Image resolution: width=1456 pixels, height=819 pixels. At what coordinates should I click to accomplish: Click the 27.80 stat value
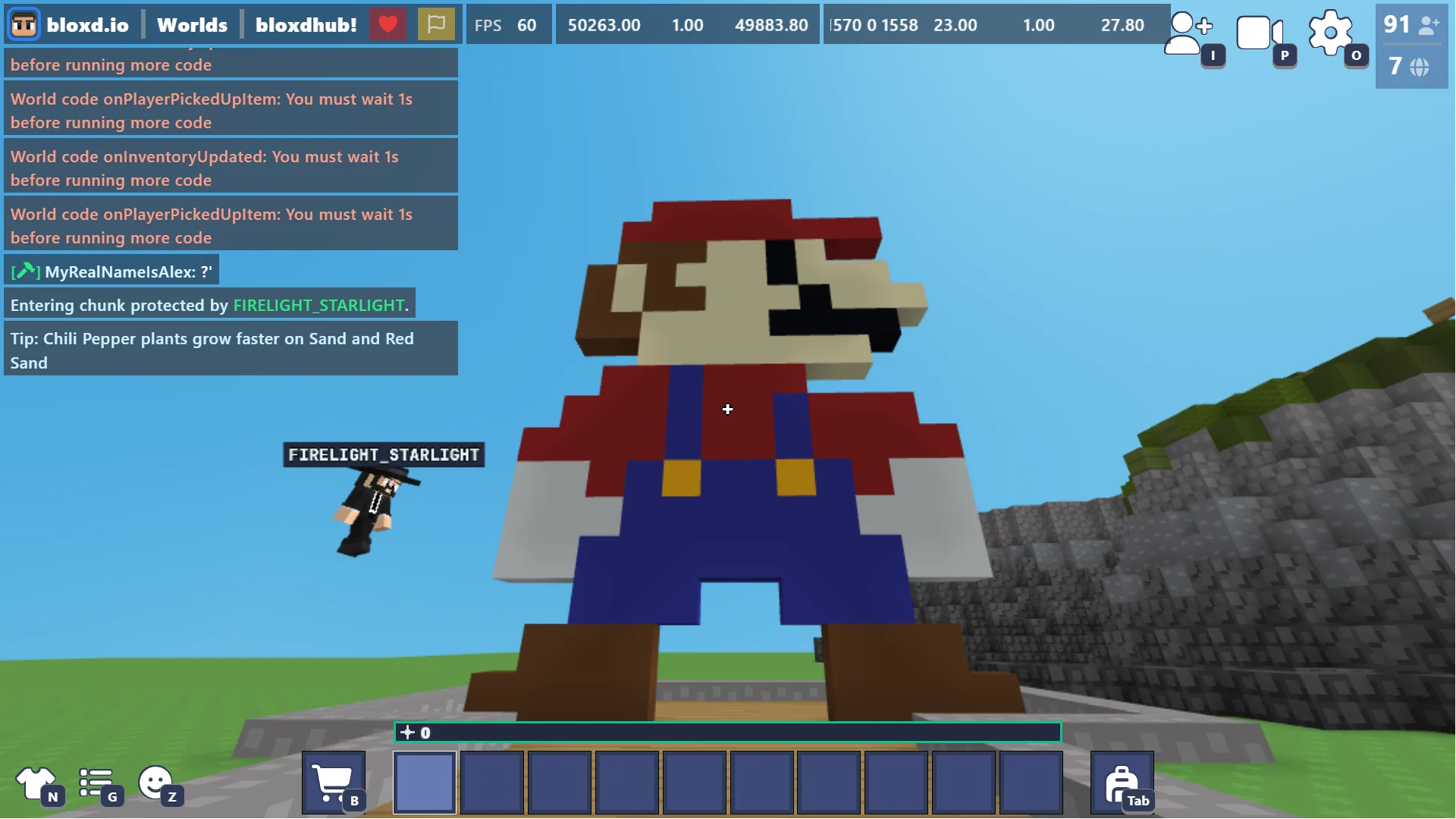point(1122,25)
